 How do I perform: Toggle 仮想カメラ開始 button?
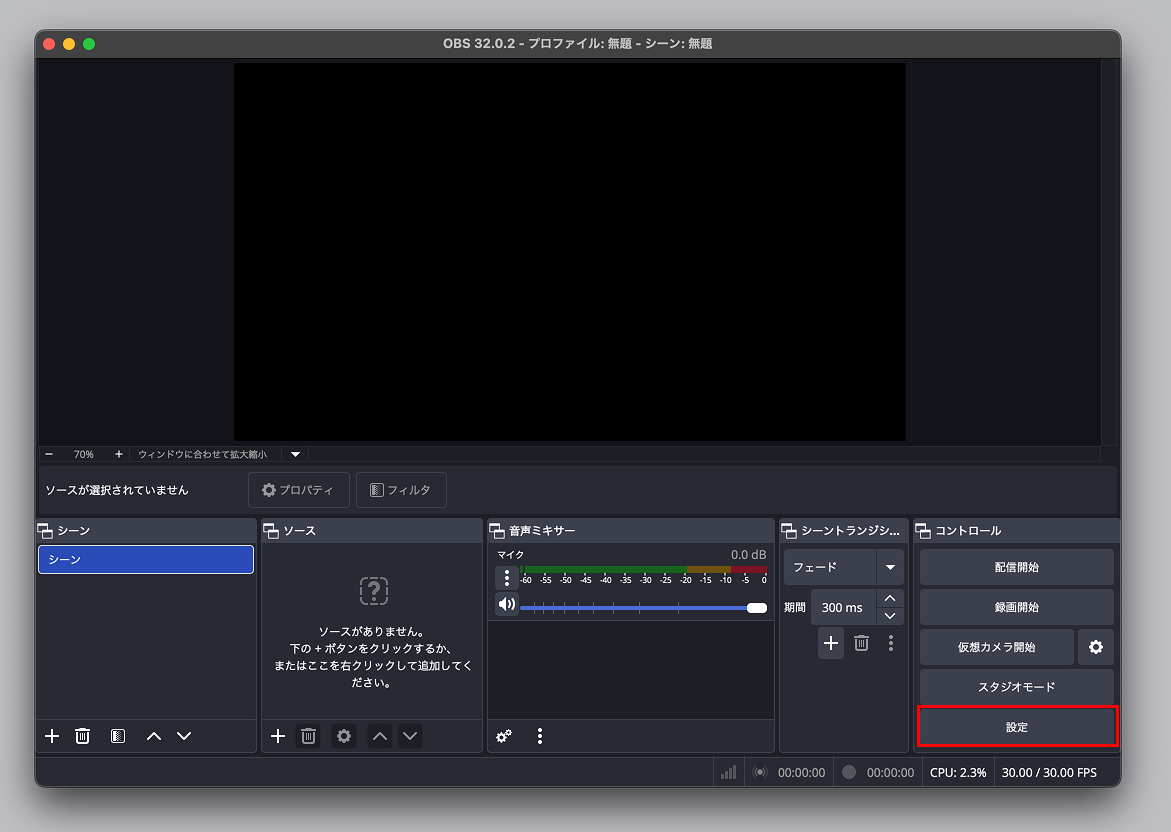coord(996,647)
